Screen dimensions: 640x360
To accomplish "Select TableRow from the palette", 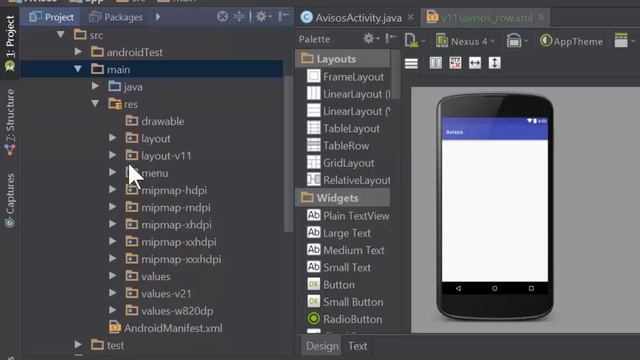I will click(338, 145).
